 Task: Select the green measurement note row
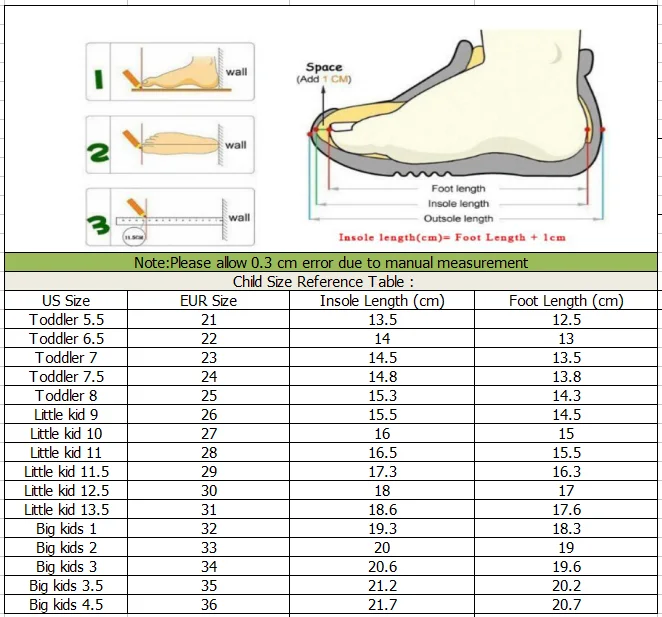click(x=331, y=263)
